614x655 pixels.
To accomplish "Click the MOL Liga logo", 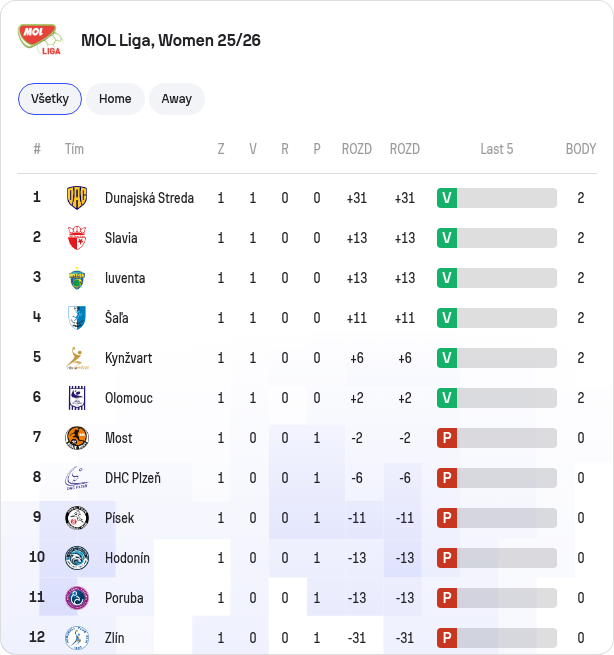I will [41, 40].
